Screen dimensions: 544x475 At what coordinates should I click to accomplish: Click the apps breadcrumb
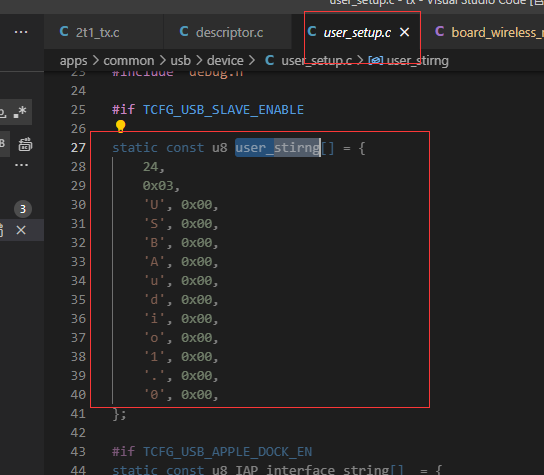click(74, 61)
